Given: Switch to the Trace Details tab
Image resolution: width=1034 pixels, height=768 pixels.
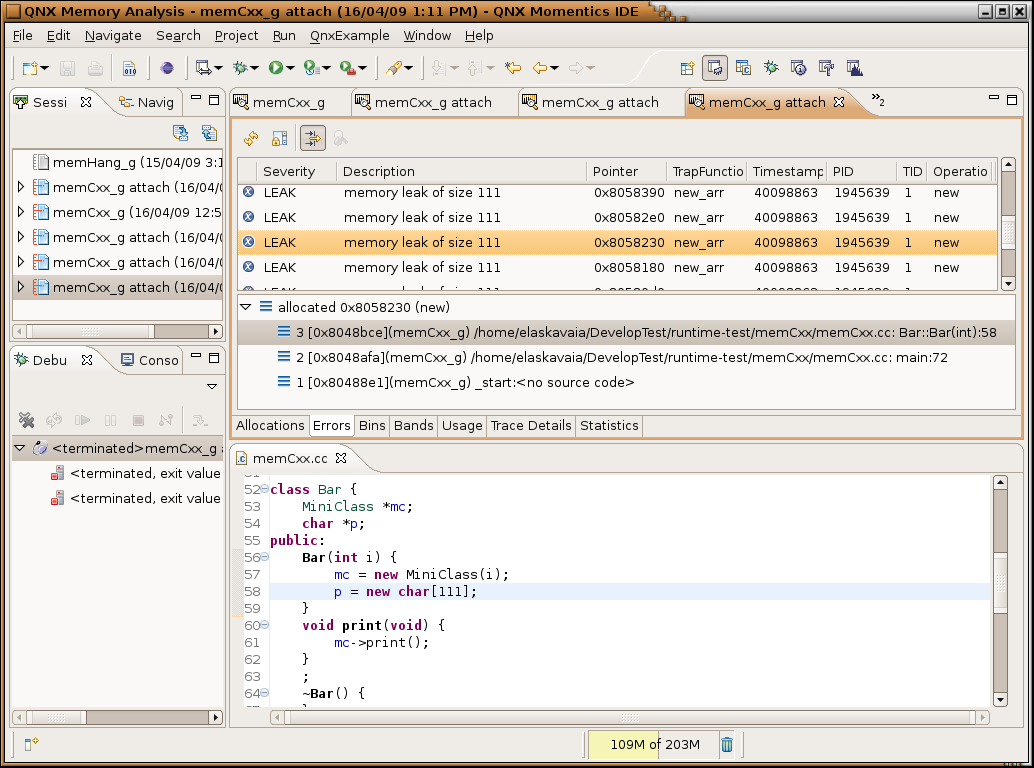Looking at the screenshot, I should tap(531, 425).
